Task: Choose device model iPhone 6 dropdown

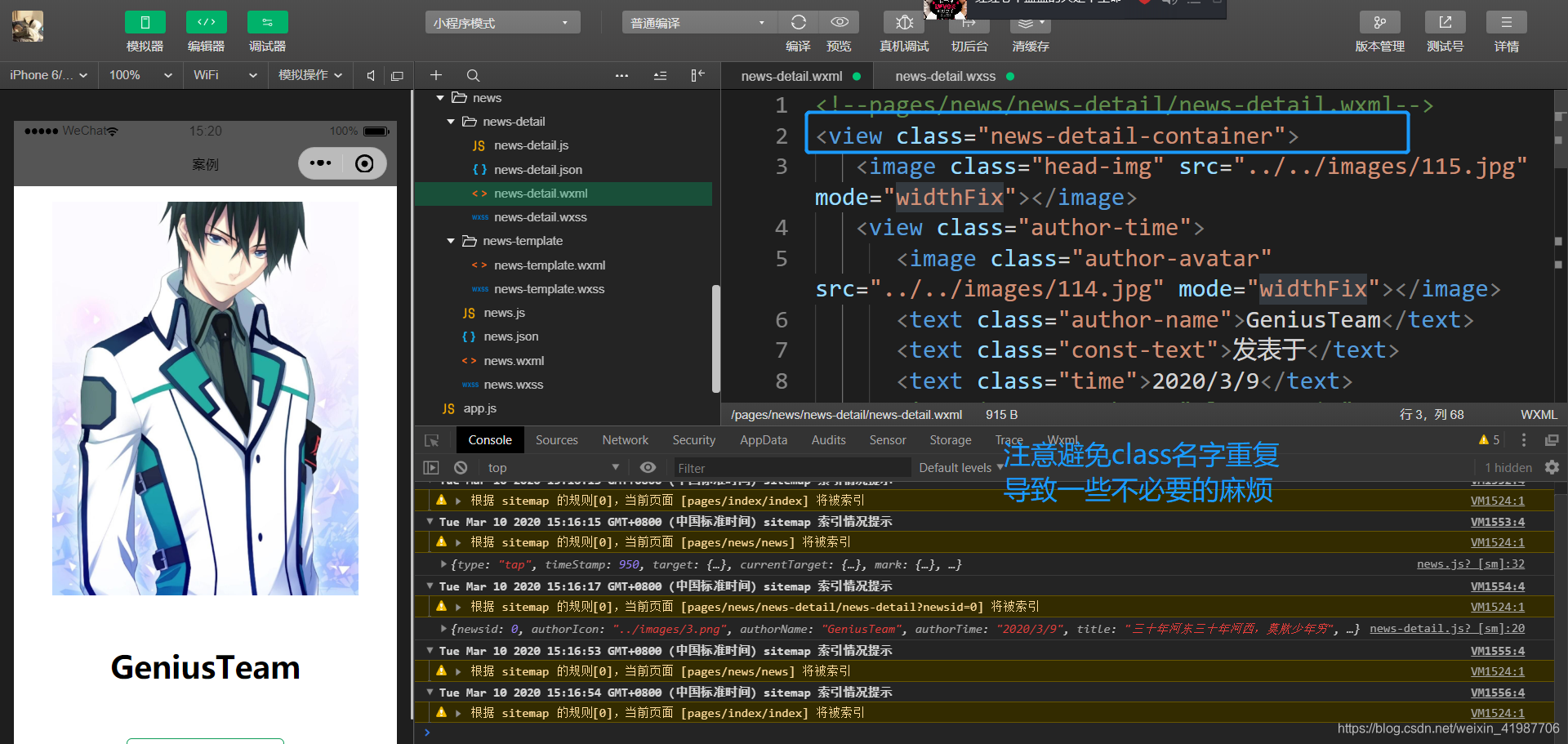Action: point(48,75)
